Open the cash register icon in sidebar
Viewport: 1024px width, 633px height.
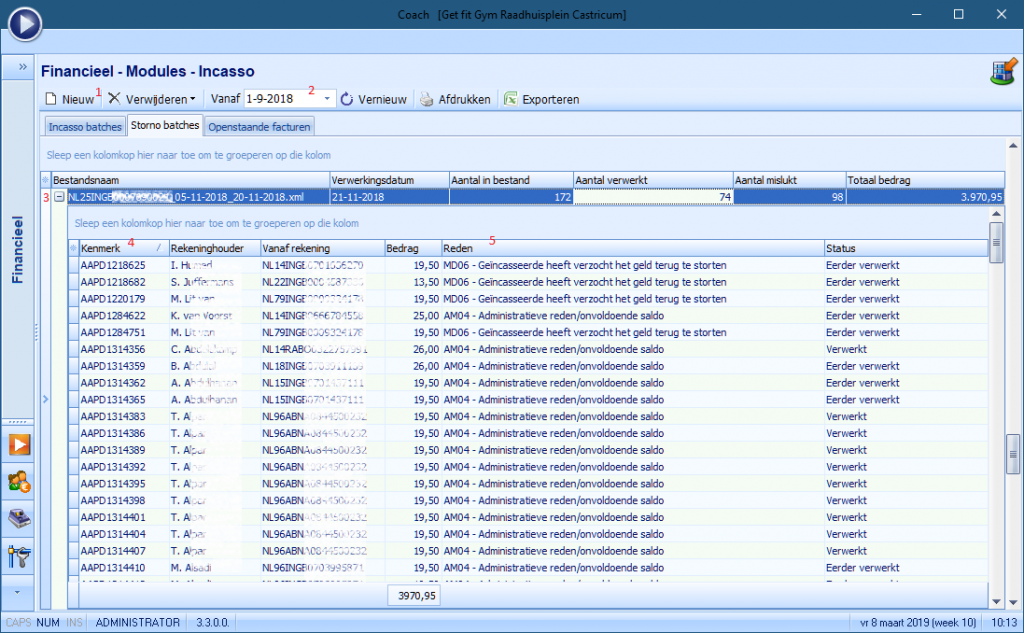click(x=20, y=518)
